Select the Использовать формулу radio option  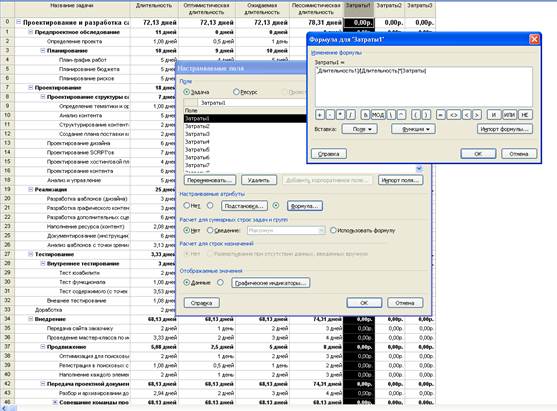[333, 230]
